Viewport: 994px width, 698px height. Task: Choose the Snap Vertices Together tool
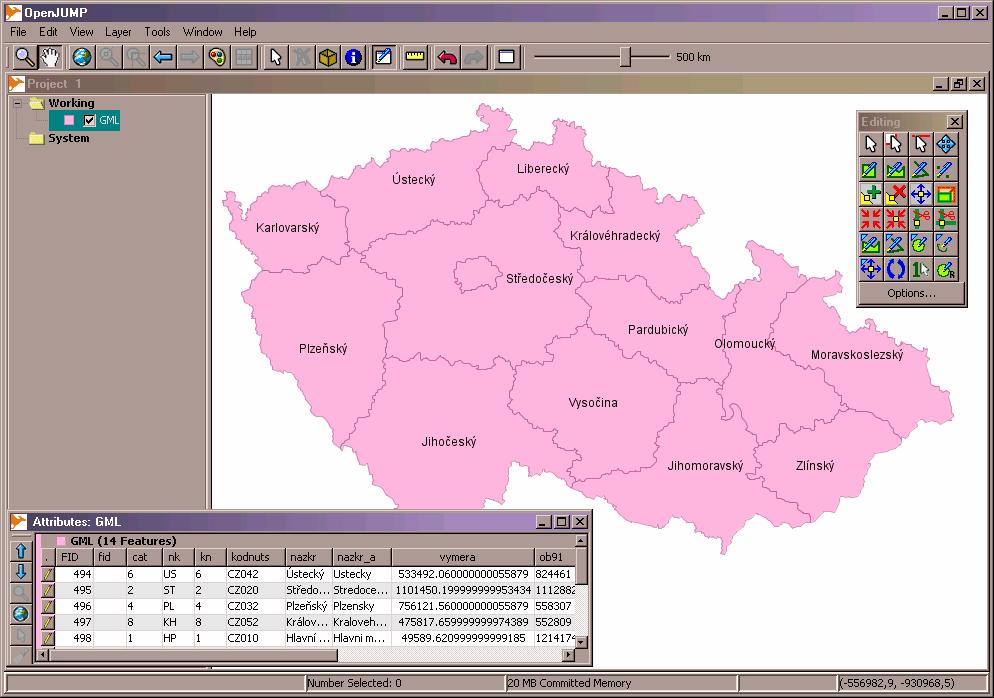pos(870,219)
